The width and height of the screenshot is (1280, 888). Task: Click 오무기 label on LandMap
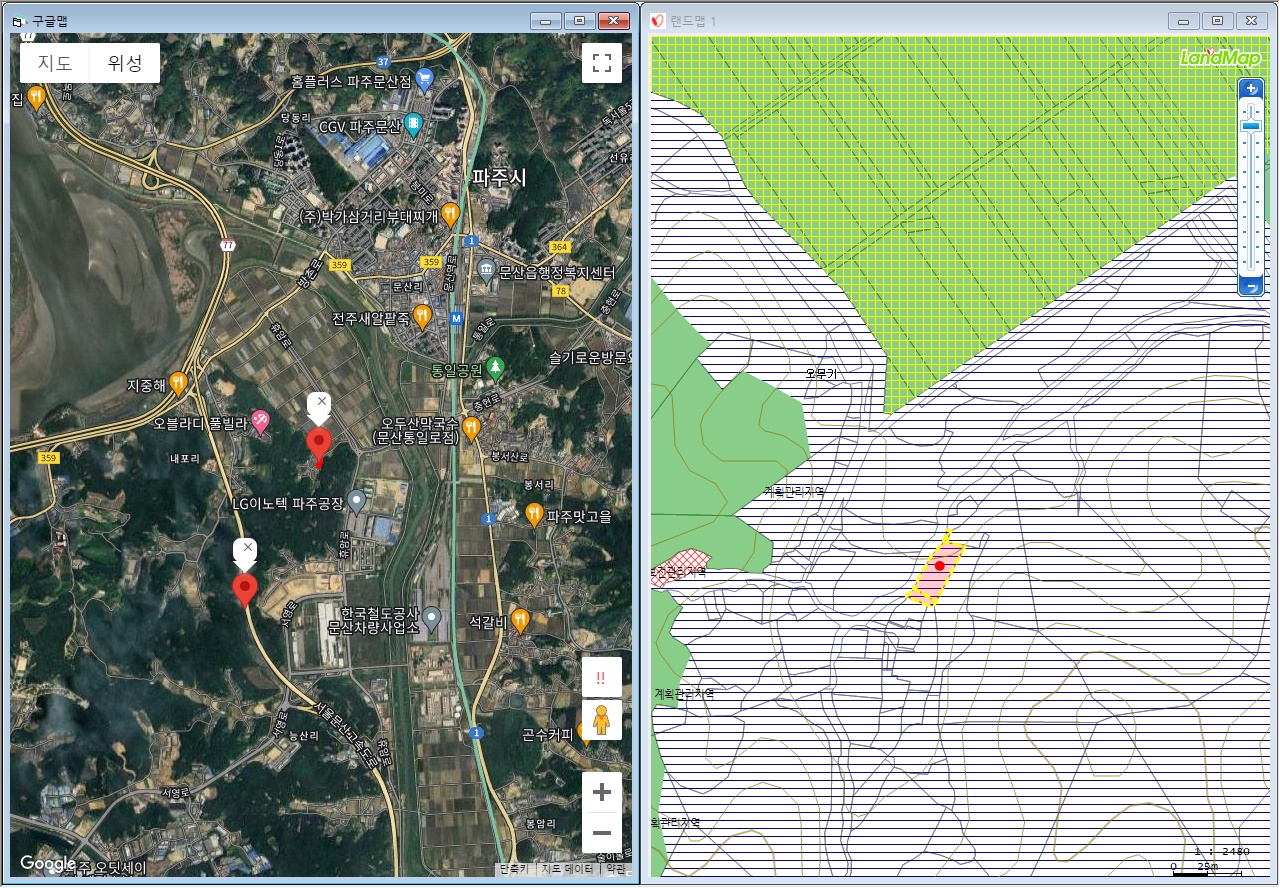click(x=821, y=373)
